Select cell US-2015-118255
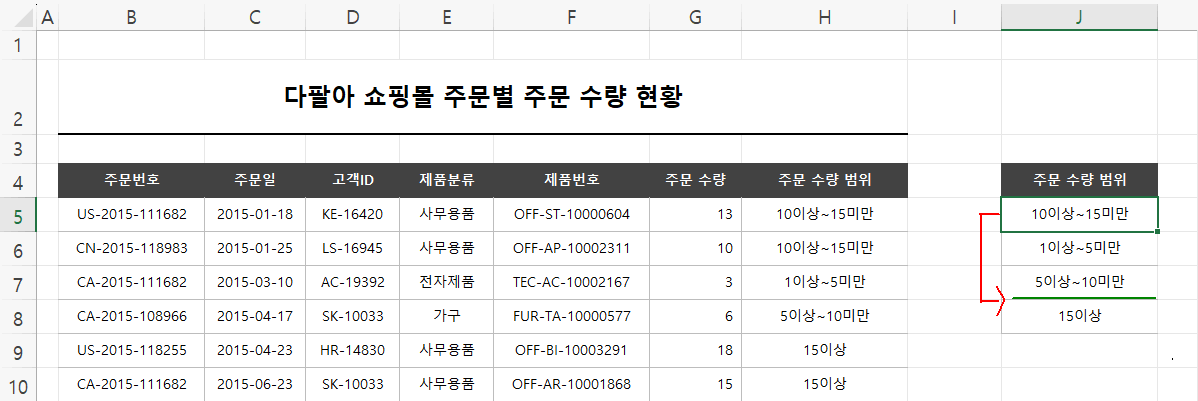Viewport: 1198px width, 401px height. 131,350
